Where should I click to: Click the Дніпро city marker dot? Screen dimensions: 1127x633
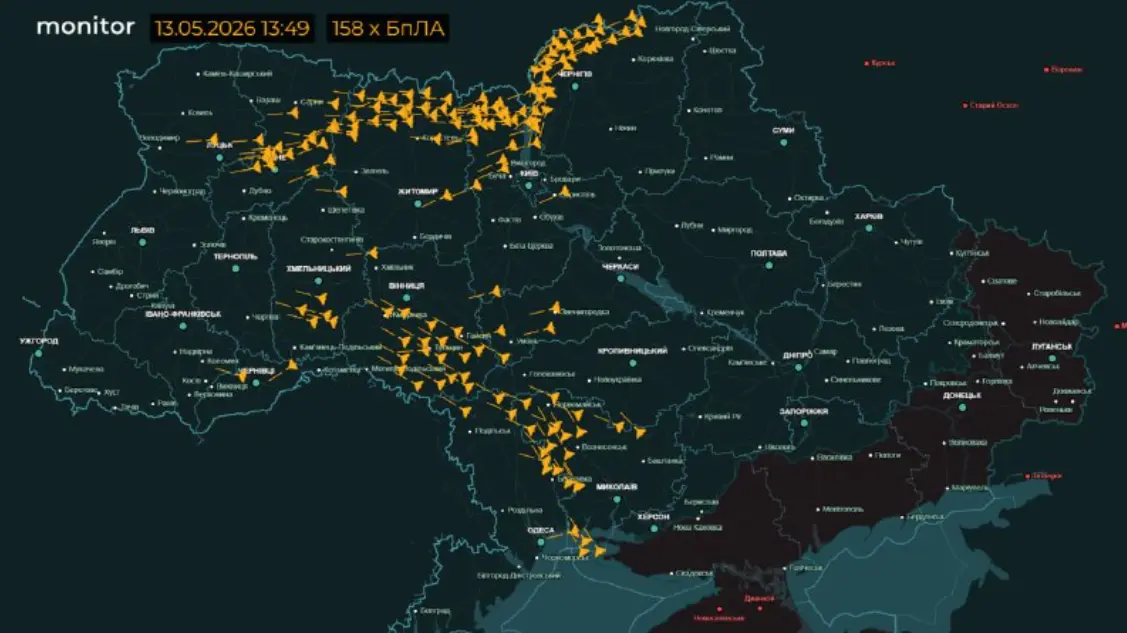(x=798, y=367)
